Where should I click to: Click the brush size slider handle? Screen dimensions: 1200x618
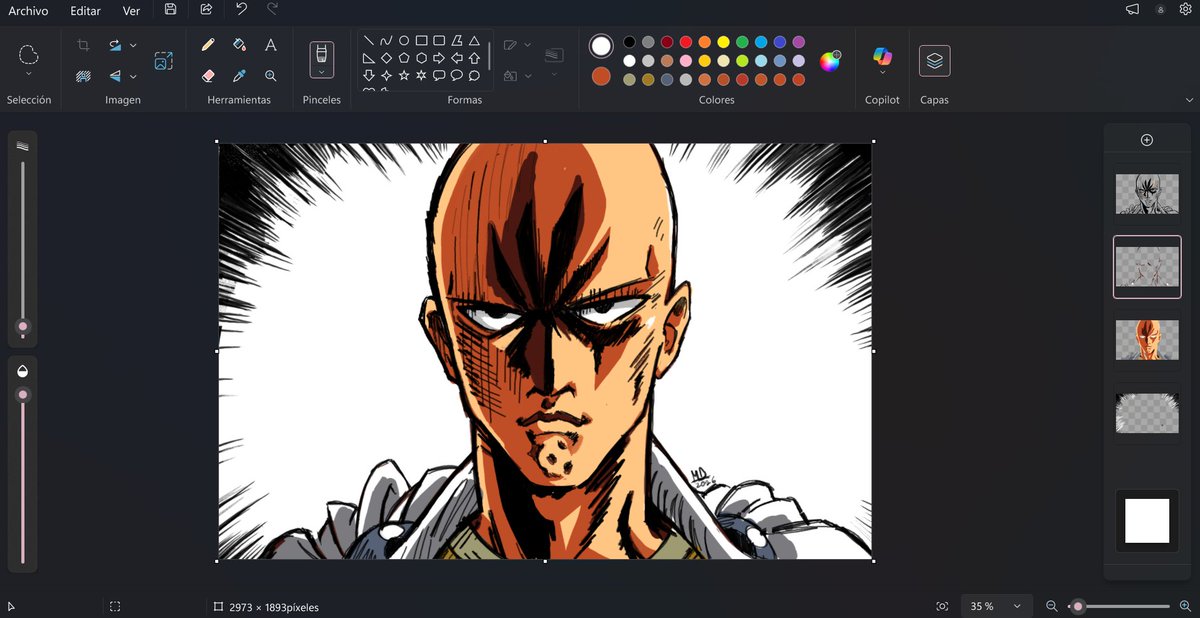click(23, 327)
